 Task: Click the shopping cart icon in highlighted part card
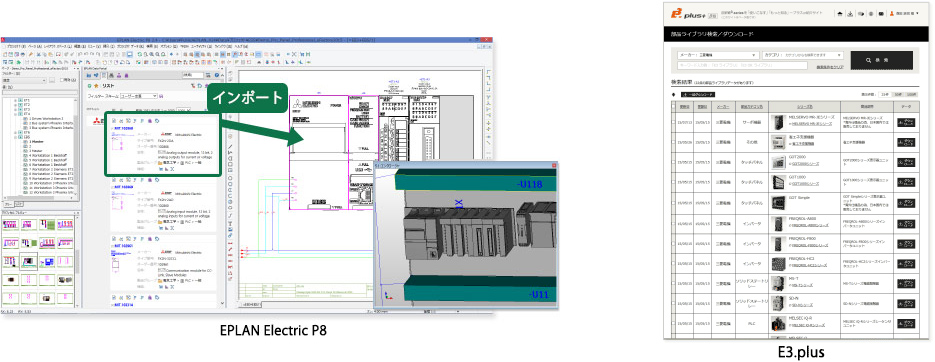[x=160, y=169]
